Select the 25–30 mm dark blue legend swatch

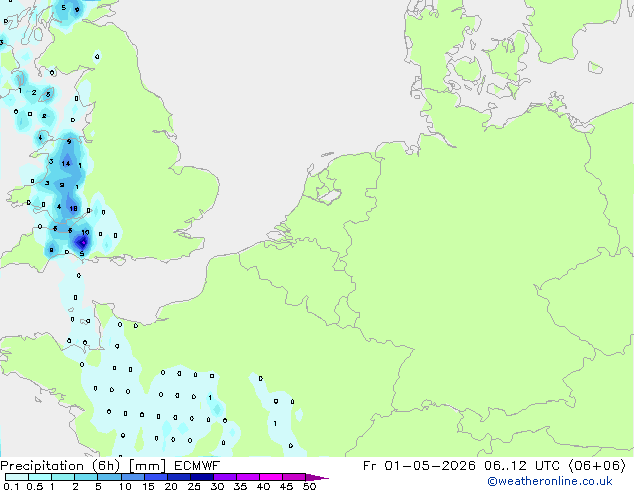[x=202, y=477]
